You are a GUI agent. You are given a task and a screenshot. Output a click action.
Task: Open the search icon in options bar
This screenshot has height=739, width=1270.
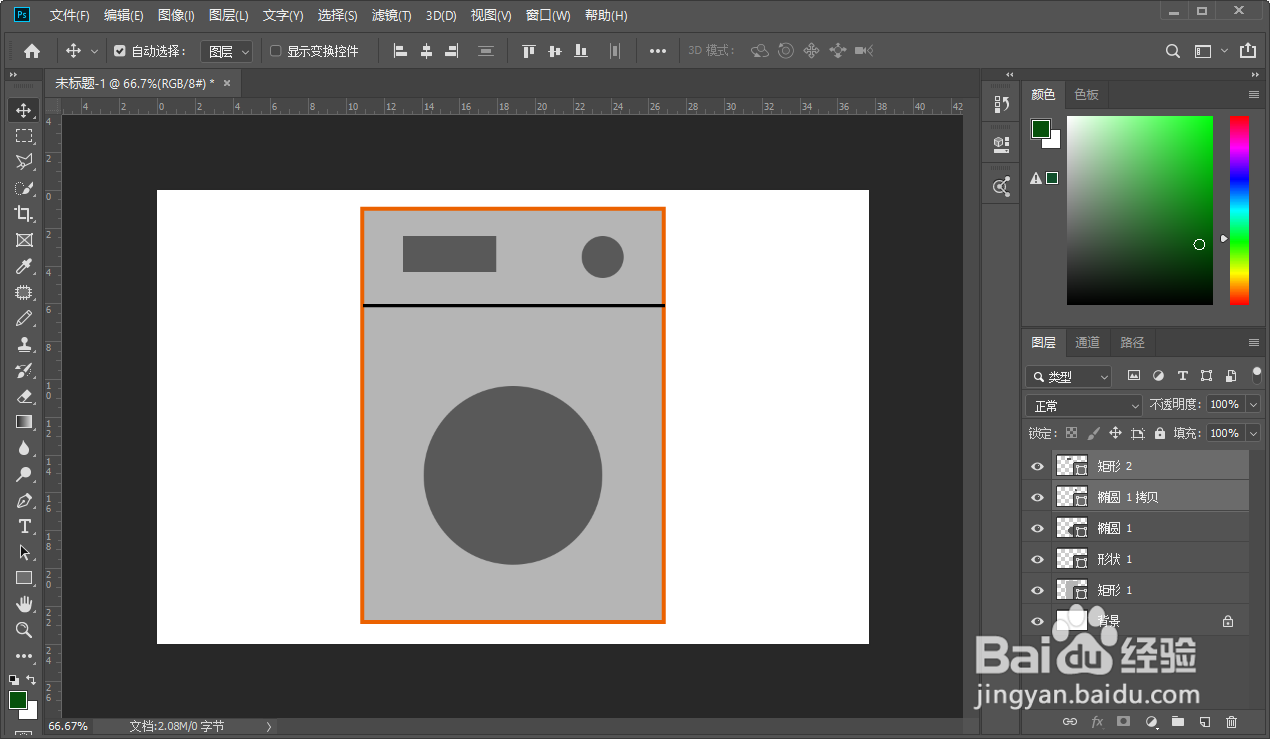coord(1174,51)
